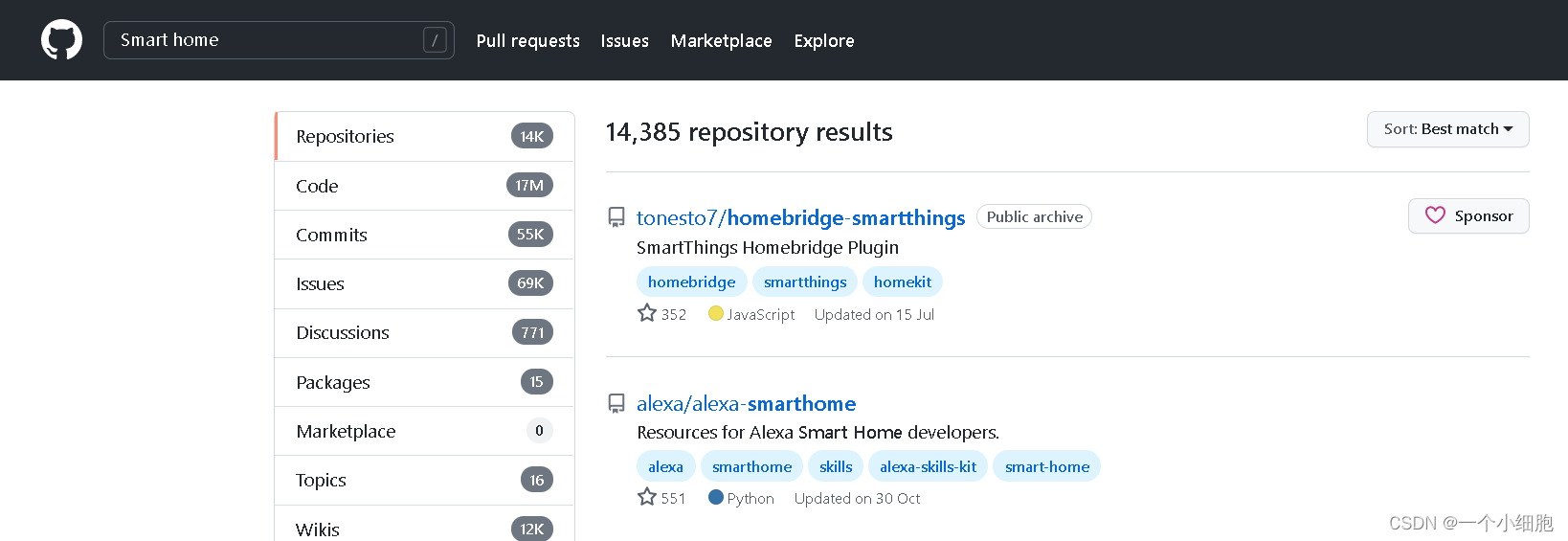Show Code results in the sidebar

pos(317,186)
